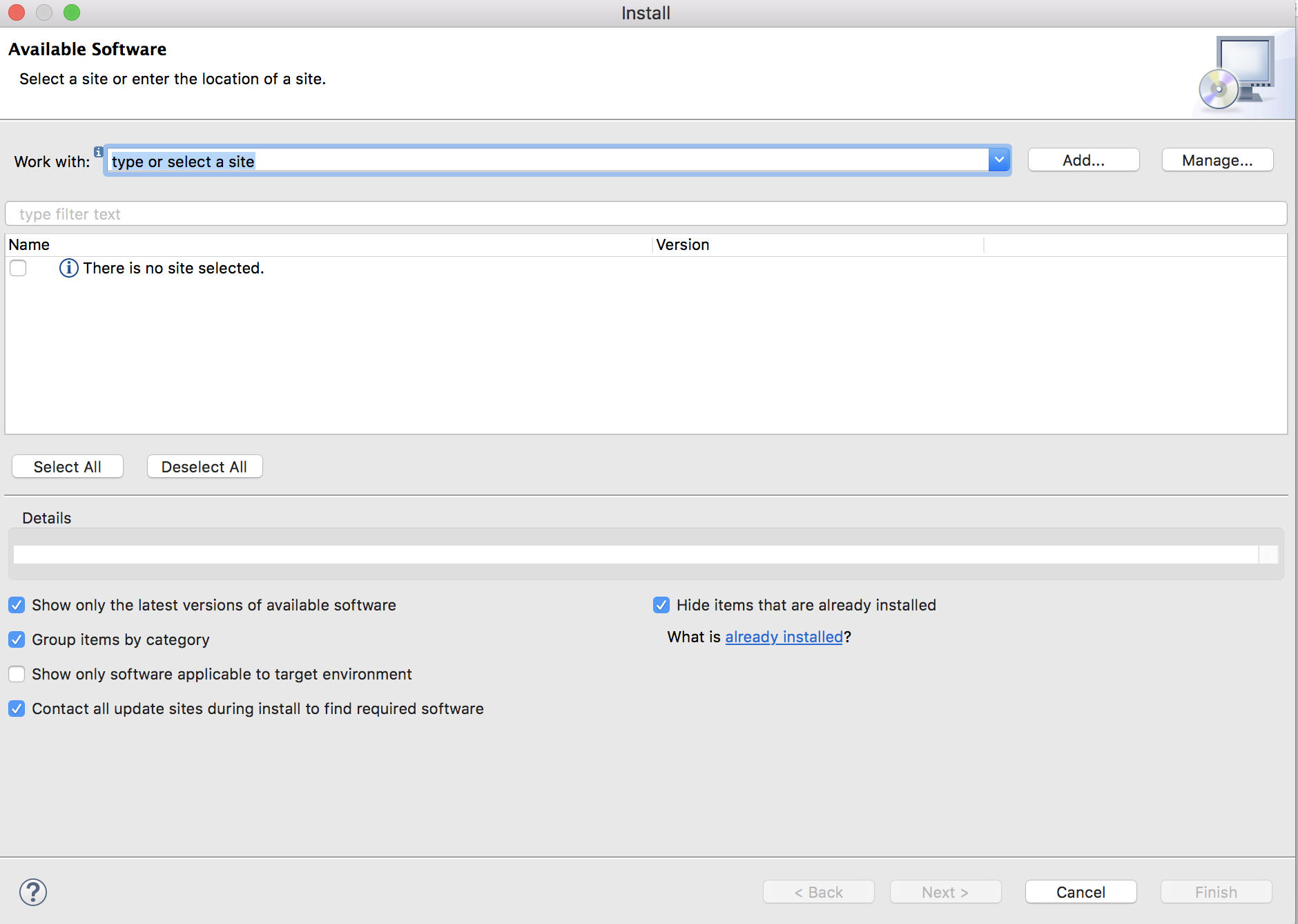The width and height of the screenshot is (1298, 924).
Task: Click the info icon beside no site message
Action: point(68,268)
